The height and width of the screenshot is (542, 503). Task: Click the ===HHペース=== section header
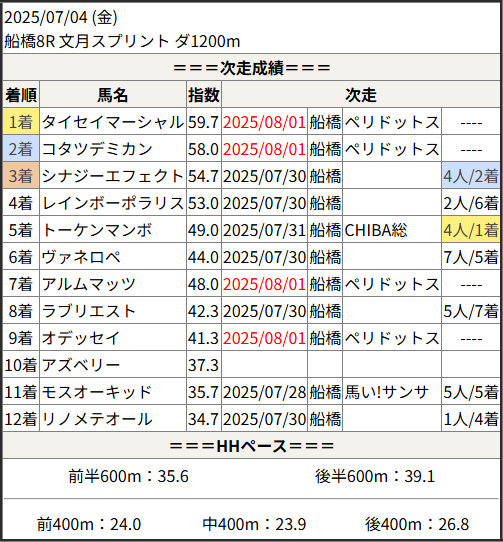[x=252, y=446]
